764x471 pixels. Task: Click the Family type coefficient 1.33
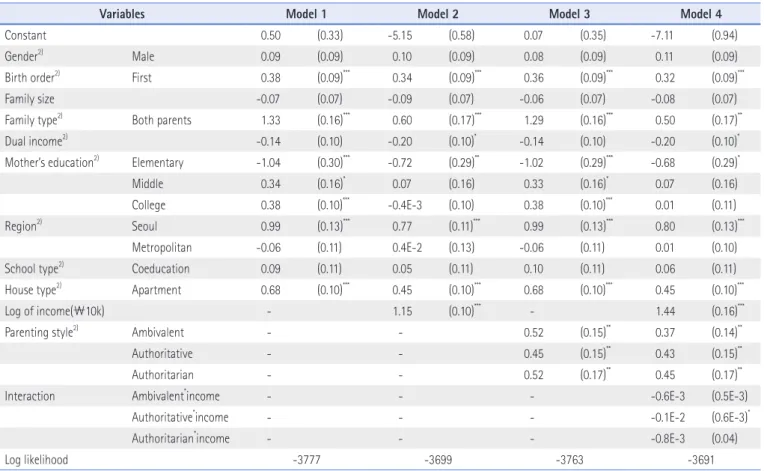pyautogui.click(x=271, y=120)
